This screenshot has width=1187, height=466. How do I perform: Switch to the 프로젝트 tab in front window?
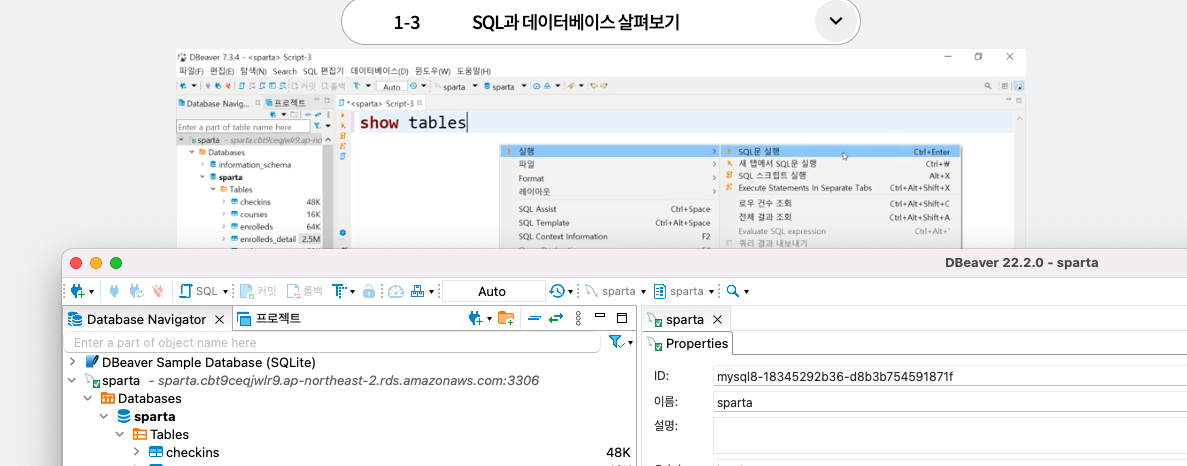pos(269,319)
